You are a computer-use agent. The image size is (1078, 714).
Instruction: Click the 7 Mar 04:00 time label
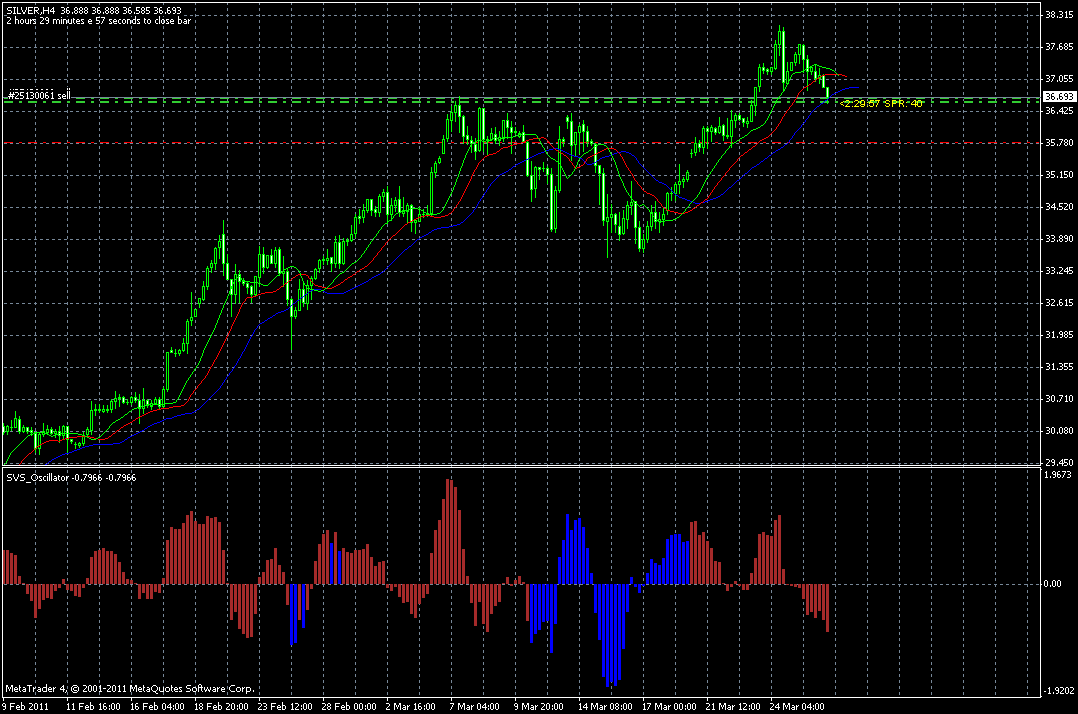(x=474, y=706)
